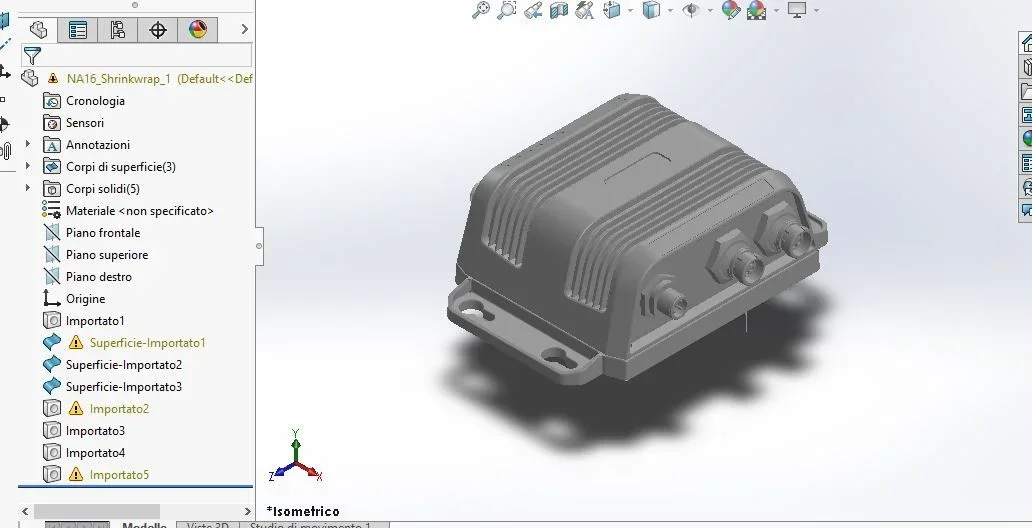Screen dimensions: 1032x528
Task: Select Materiale <non specificato> item
Action: pos(140,211)
